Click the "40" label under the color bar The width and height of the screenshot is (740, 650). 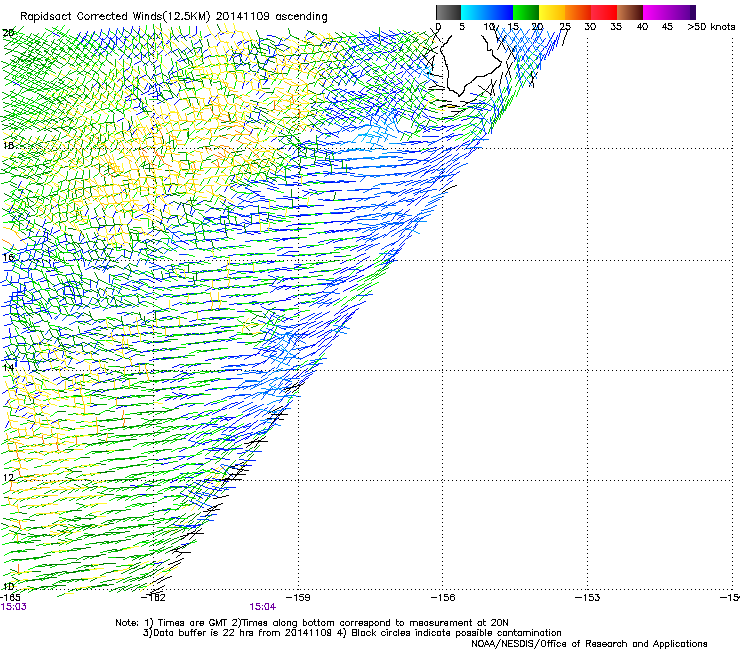[642, 27]
